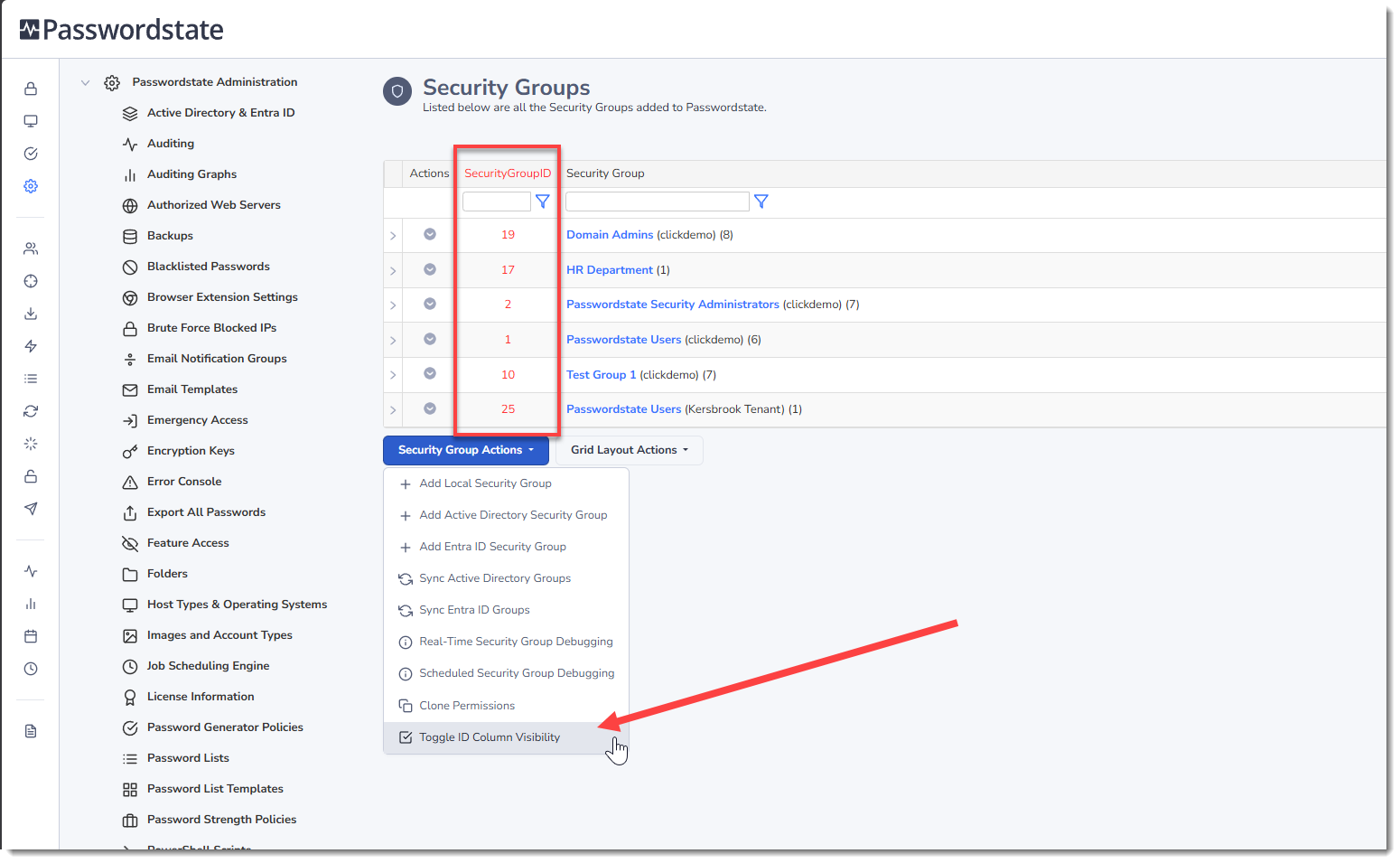Image resolution: width=1400 pixels, height=863 pixels.
Task: Sort by SecurityGroupID column header
Action: pyautogui.click(x=508, y=174)
